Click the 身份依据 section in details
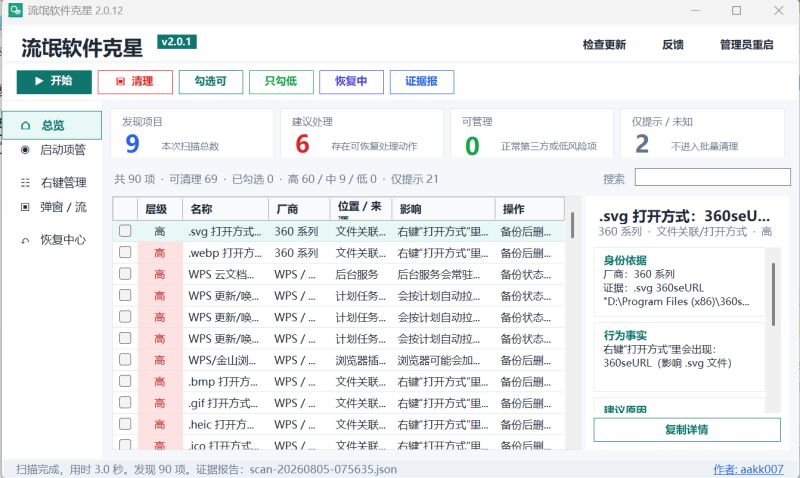The height and width of the screenshot is (478, 800). tap(679, 282)
